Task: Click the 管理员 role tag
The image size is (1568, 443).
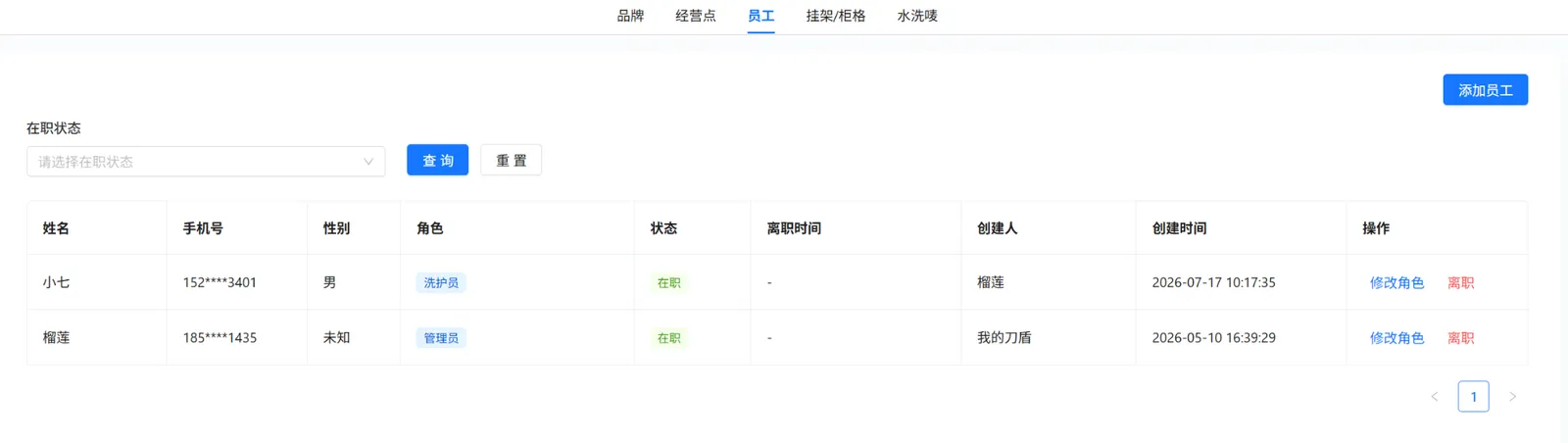Action: tap(441, 337)
